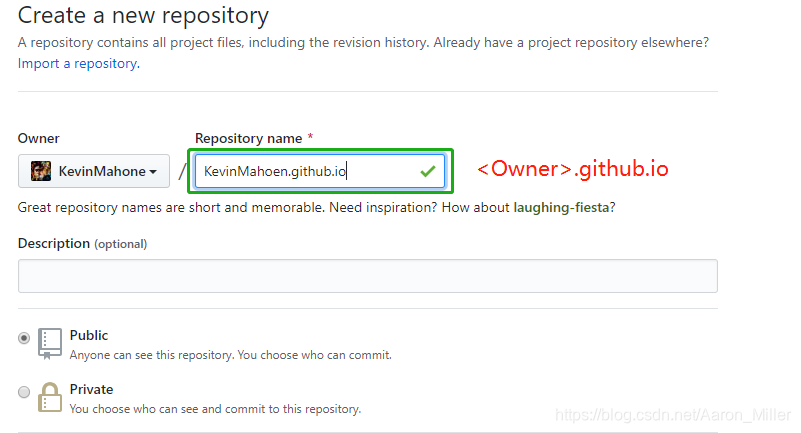
Task: Click the Private lock icon
Action: [x=50, y=397]
